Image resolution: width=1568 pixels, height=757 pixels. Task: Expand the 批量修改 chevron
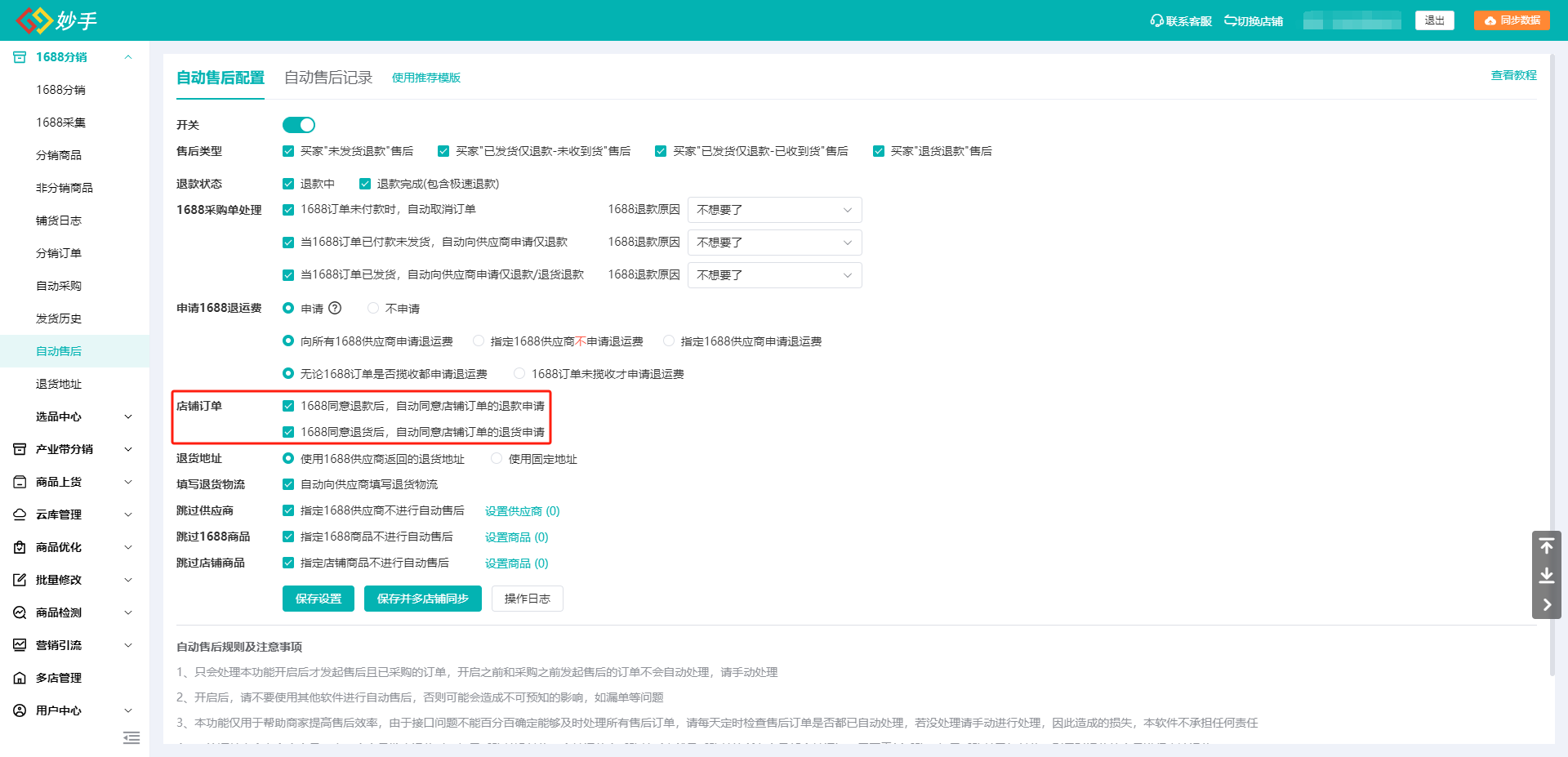pos(128,580)
